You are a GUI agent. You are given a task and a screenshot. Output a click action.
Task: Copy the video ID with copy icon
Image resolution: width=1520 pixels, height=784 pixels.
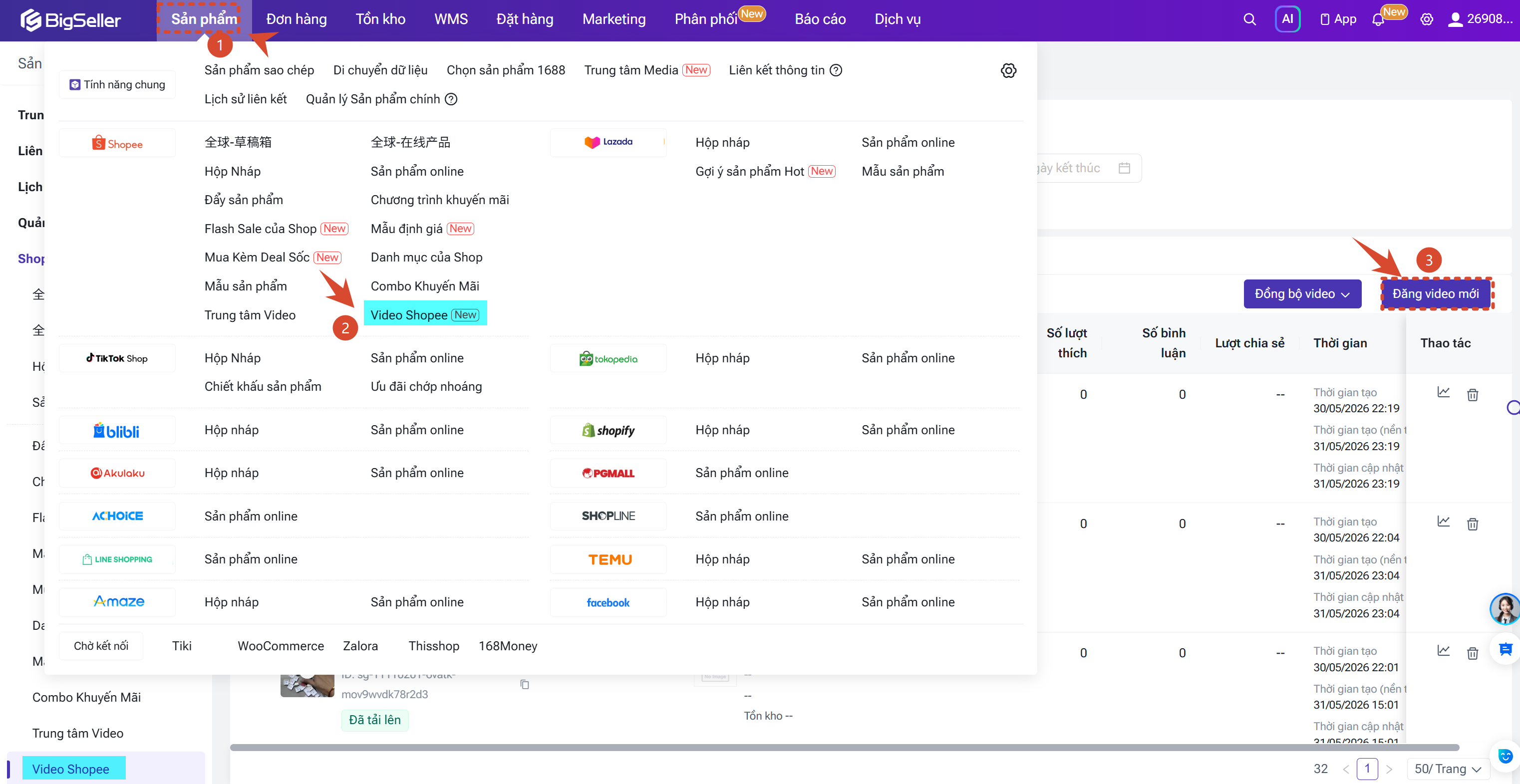[524, 684]
